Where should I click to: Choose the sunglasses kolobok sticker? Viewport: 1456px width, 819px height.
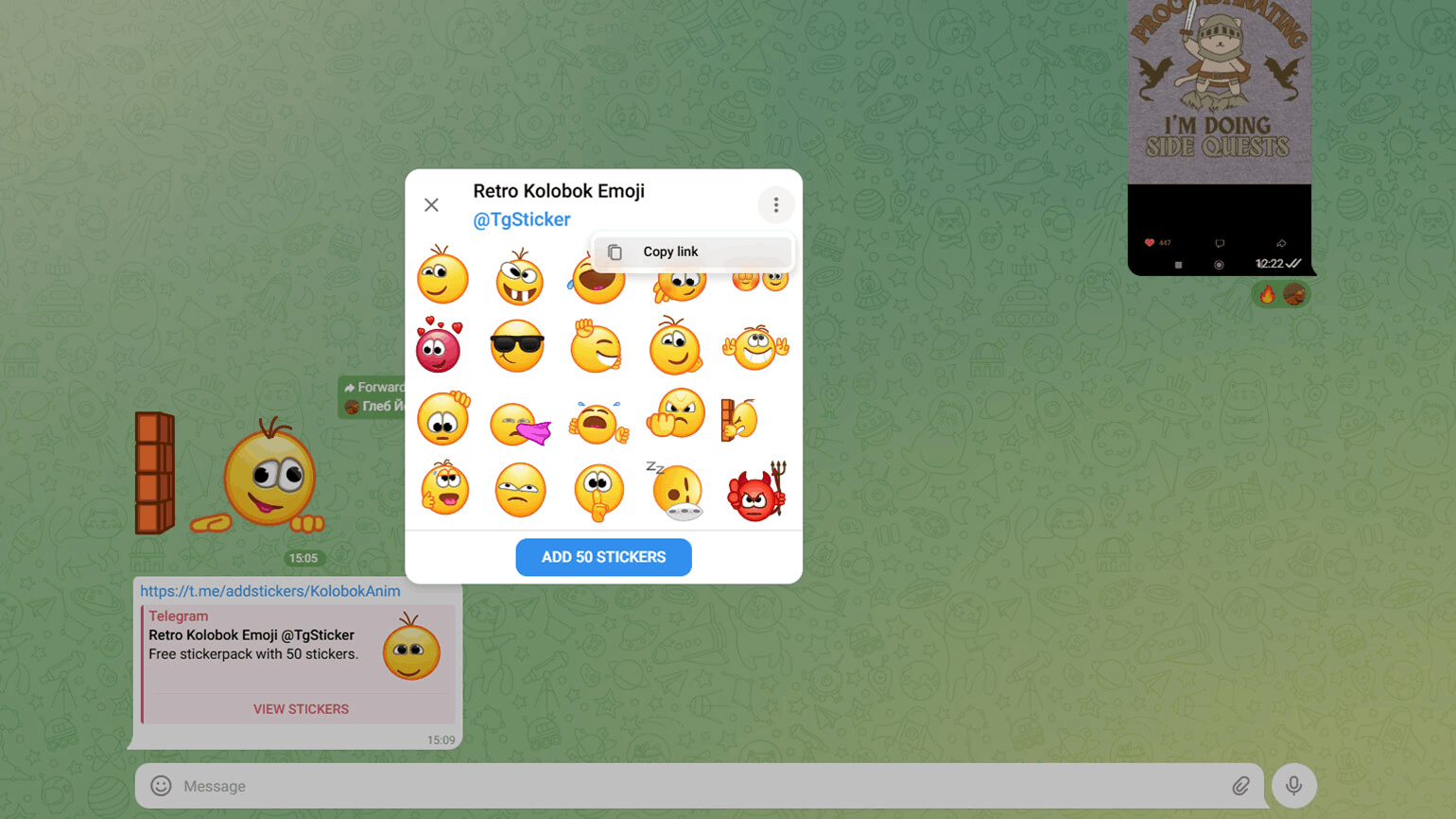pyautogui.click(x=517, y=346)
